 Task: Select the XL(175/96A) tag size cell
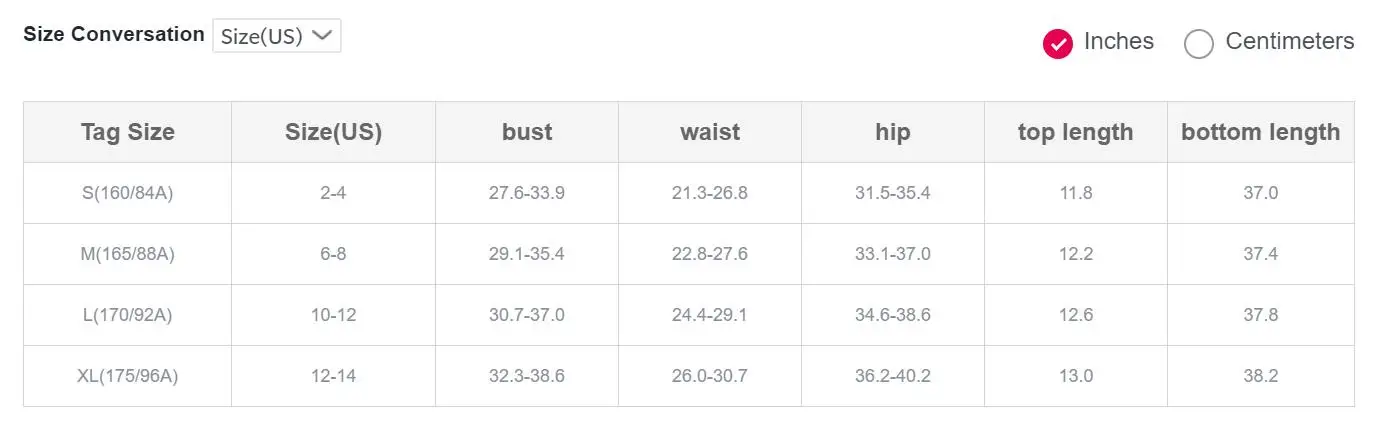[128, 376]
